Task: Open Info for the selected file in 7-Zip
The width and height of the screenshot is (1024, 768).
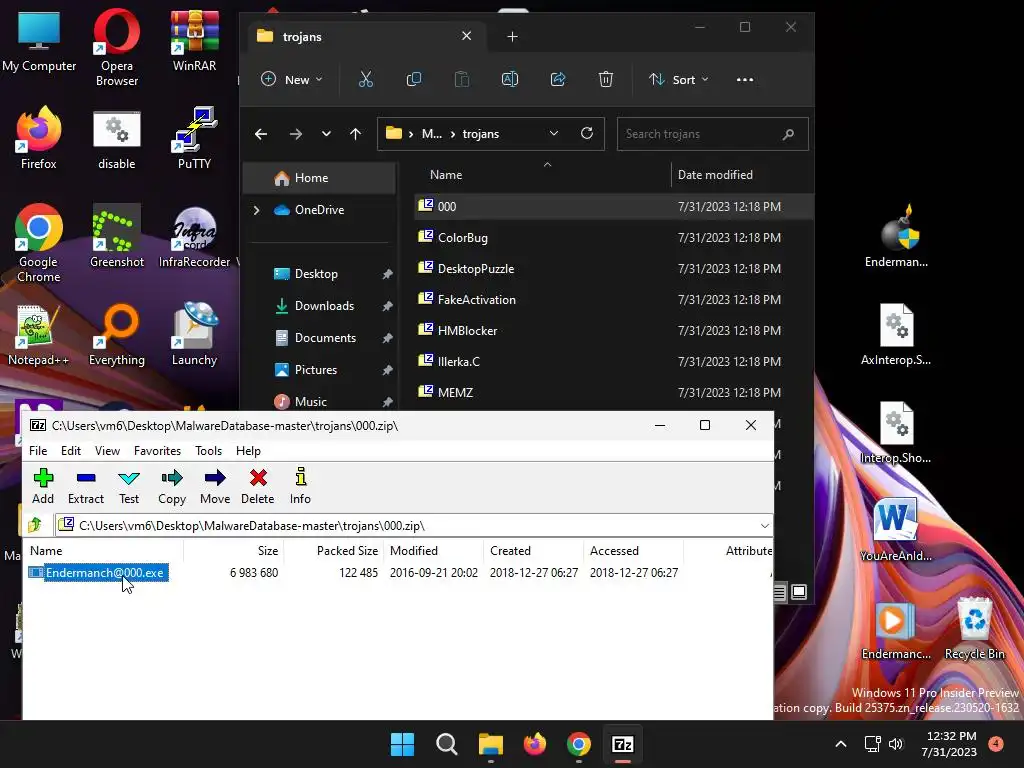Action: click(x=300, y=487)
